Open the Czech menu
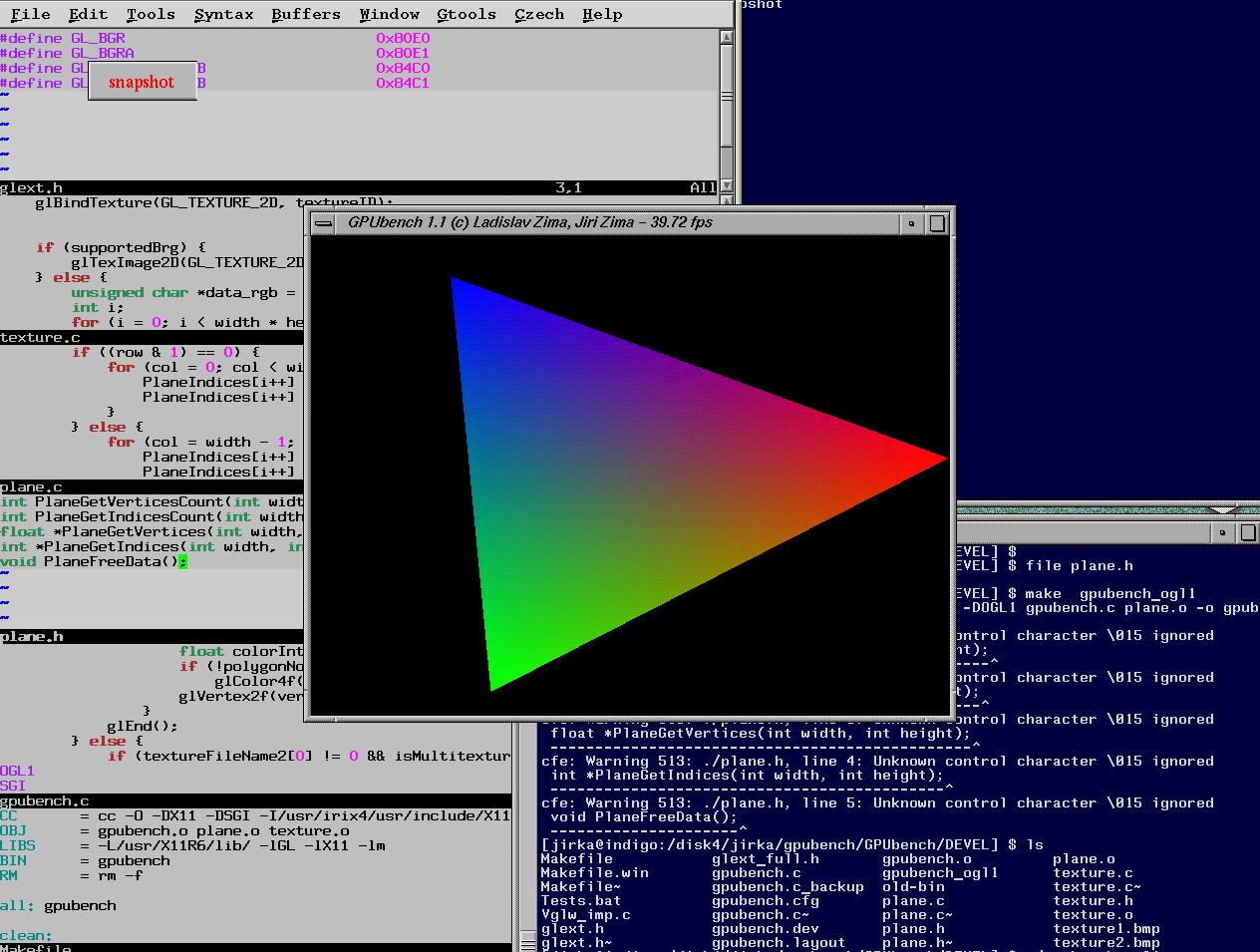1260x952 pixels. 538,14
